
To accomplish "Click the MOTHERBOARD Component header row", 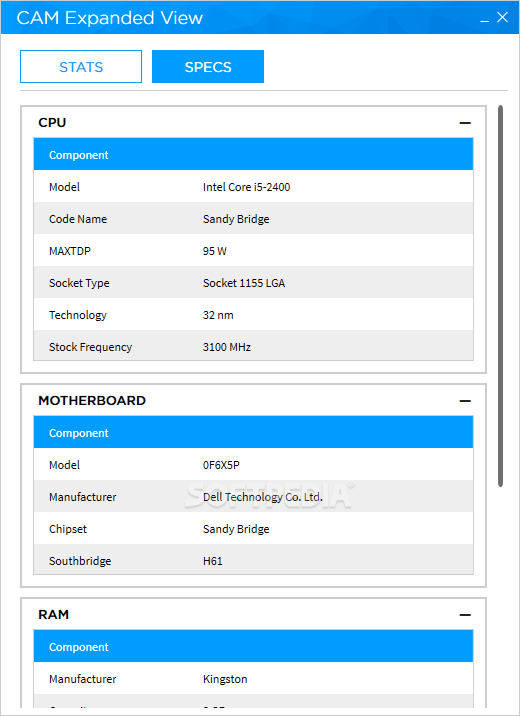I will (x=253, y=432).
